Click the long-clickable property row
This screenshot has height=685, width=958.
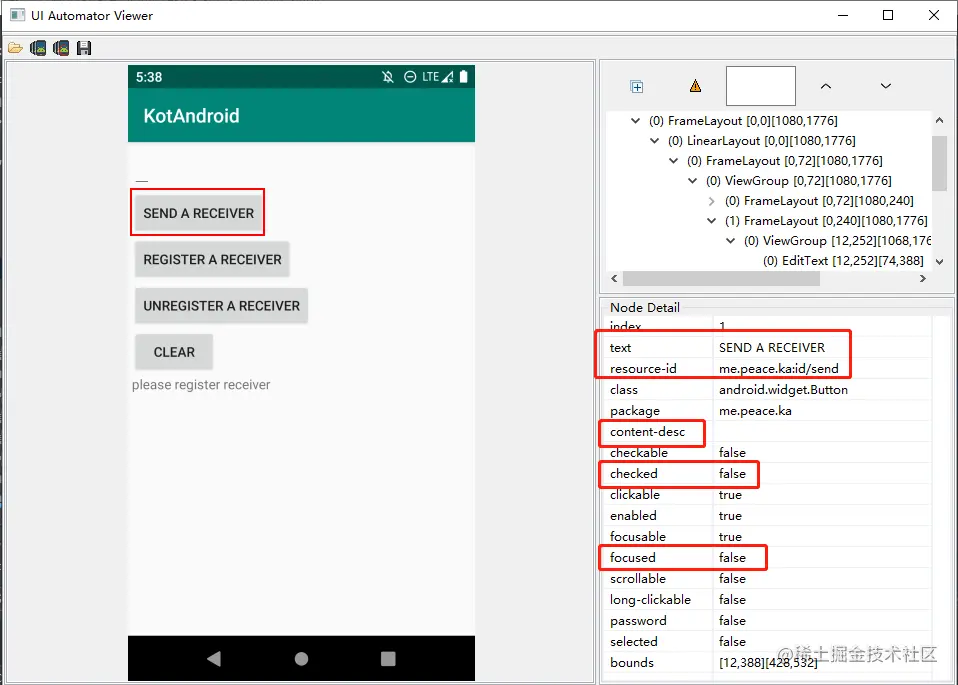(x=768, y=599)
